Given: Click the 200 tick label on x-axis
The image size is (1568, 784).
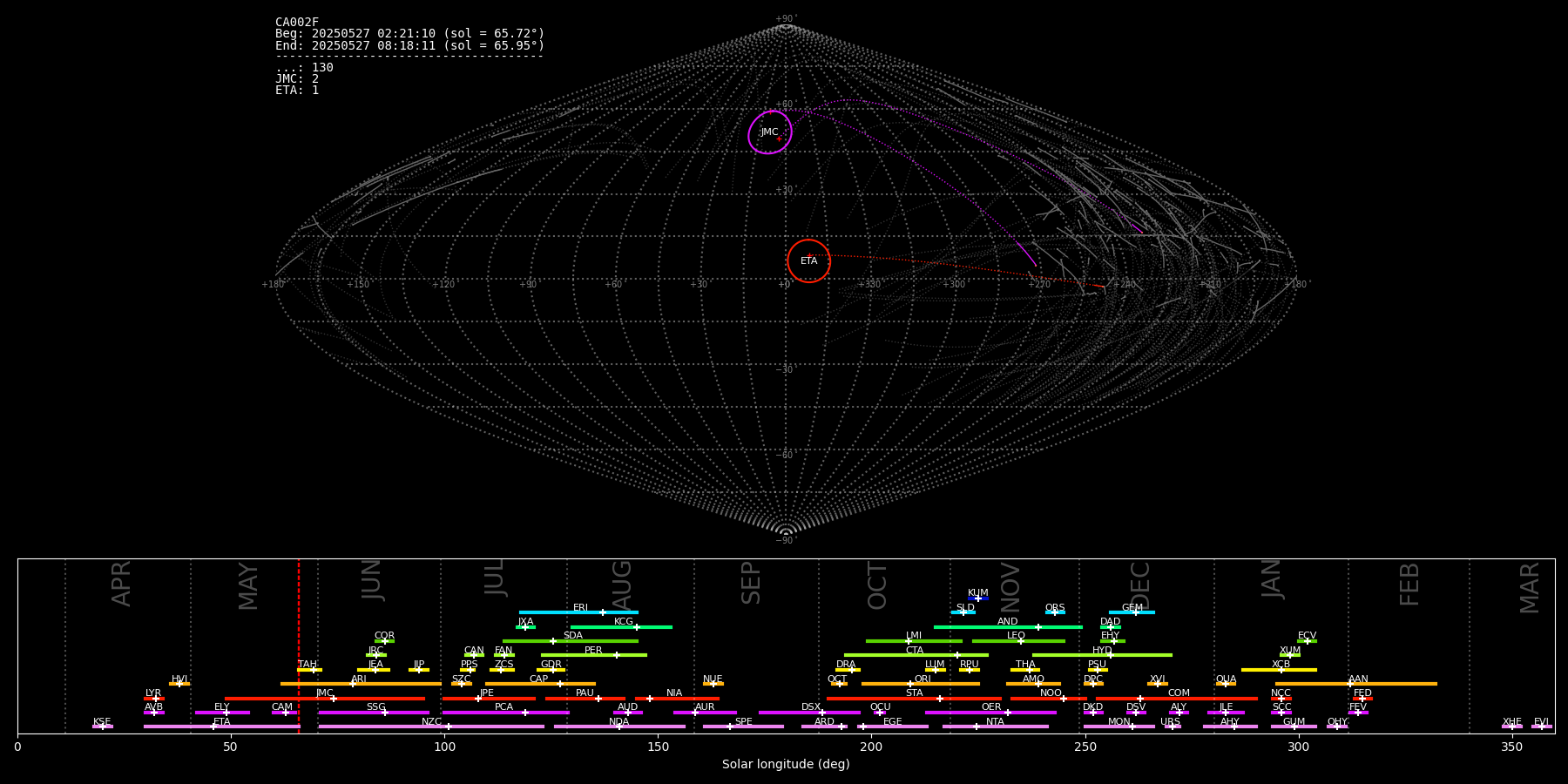Looking at the screenshot, I should [x=871, y=747].
